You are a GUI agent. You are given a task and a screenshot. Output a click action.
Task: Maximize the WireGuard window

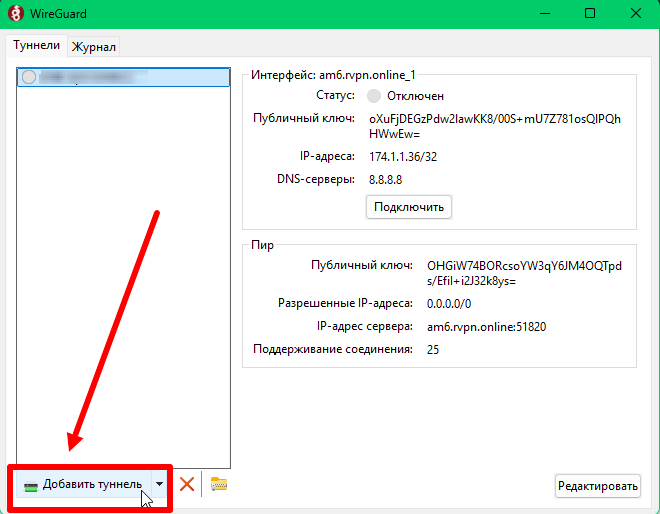(x=590, y=13)
